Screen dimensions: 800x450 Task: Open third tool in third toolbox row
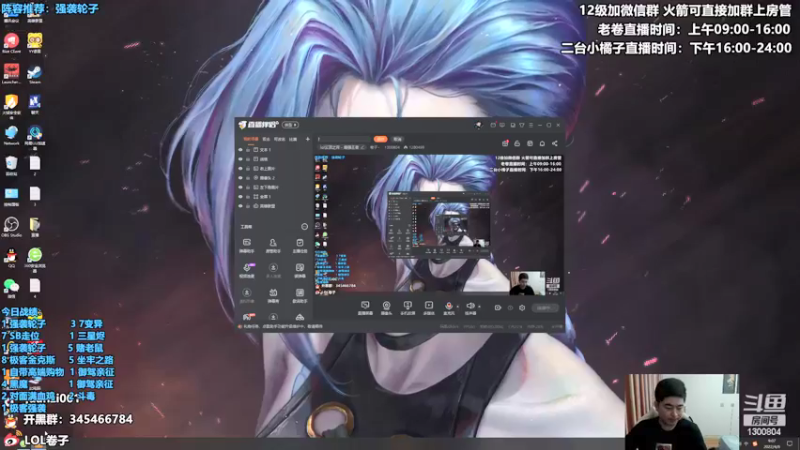pyautogui.click(x=299, y=295)
